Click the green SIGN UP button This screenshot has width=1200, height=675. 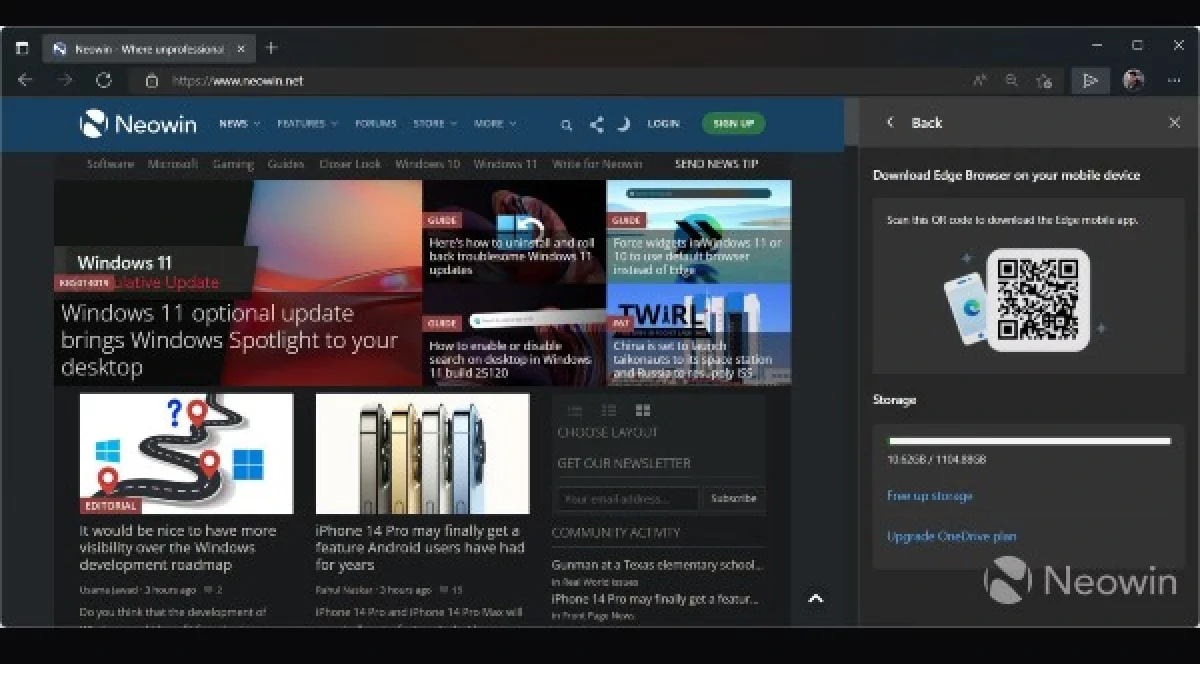coord(733,124)
